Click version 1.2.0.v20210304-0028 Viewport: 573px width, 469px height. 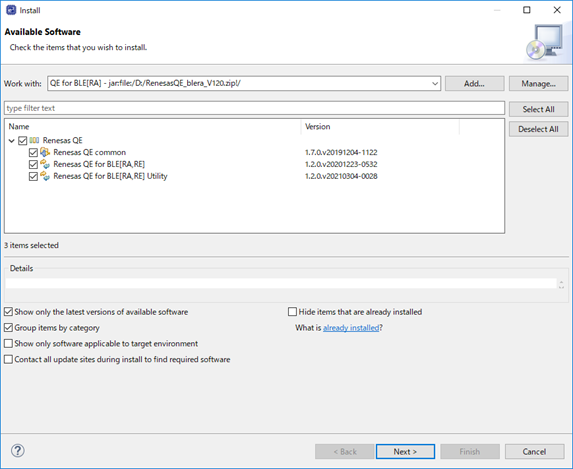click(341, 176)
